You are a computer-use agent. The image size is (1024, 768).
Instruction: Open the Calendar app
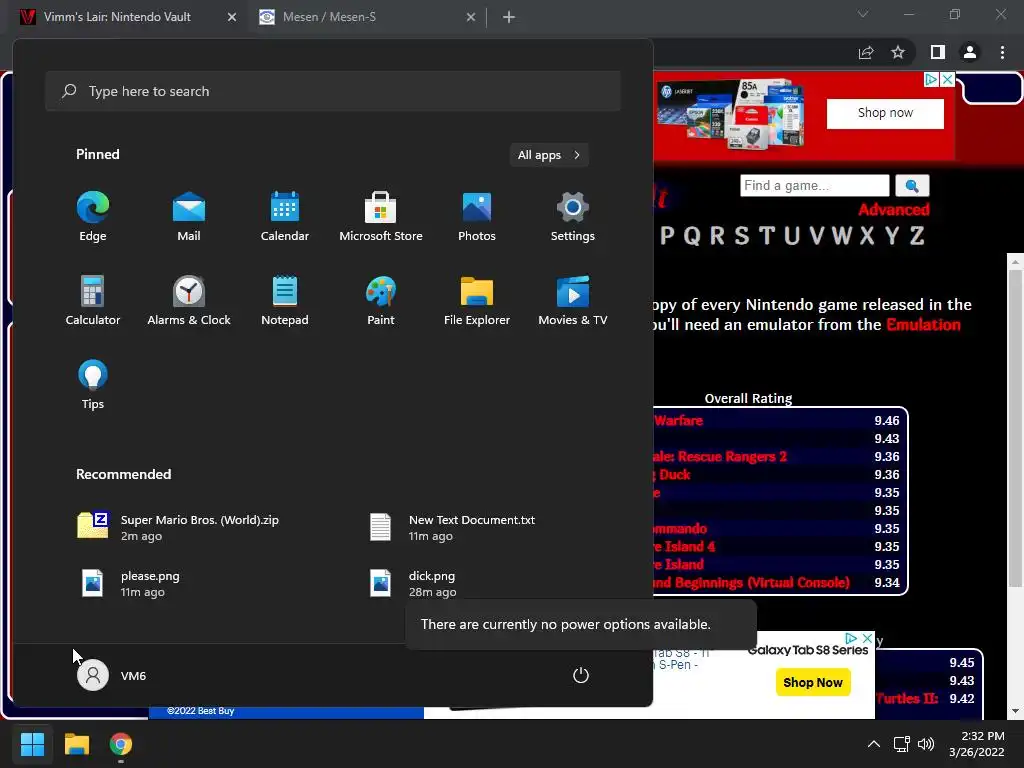285,217
